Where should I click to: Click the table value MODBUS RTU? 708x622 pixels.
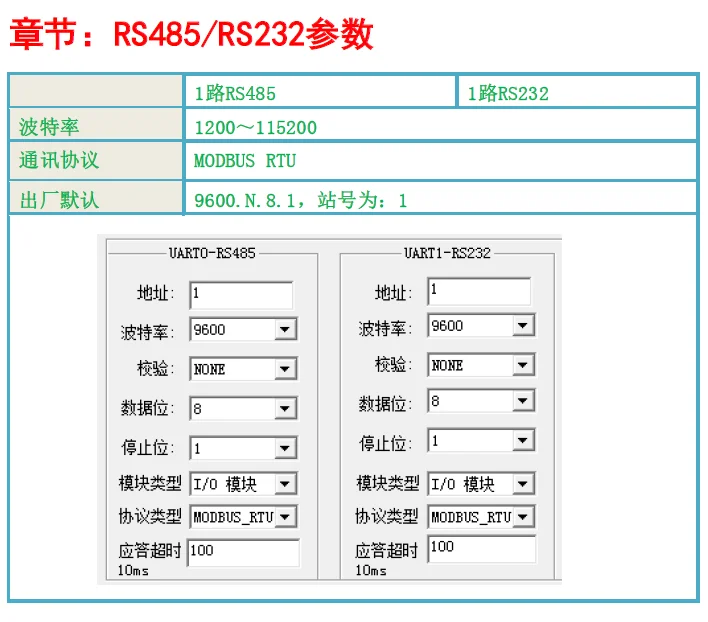point(245,161)
